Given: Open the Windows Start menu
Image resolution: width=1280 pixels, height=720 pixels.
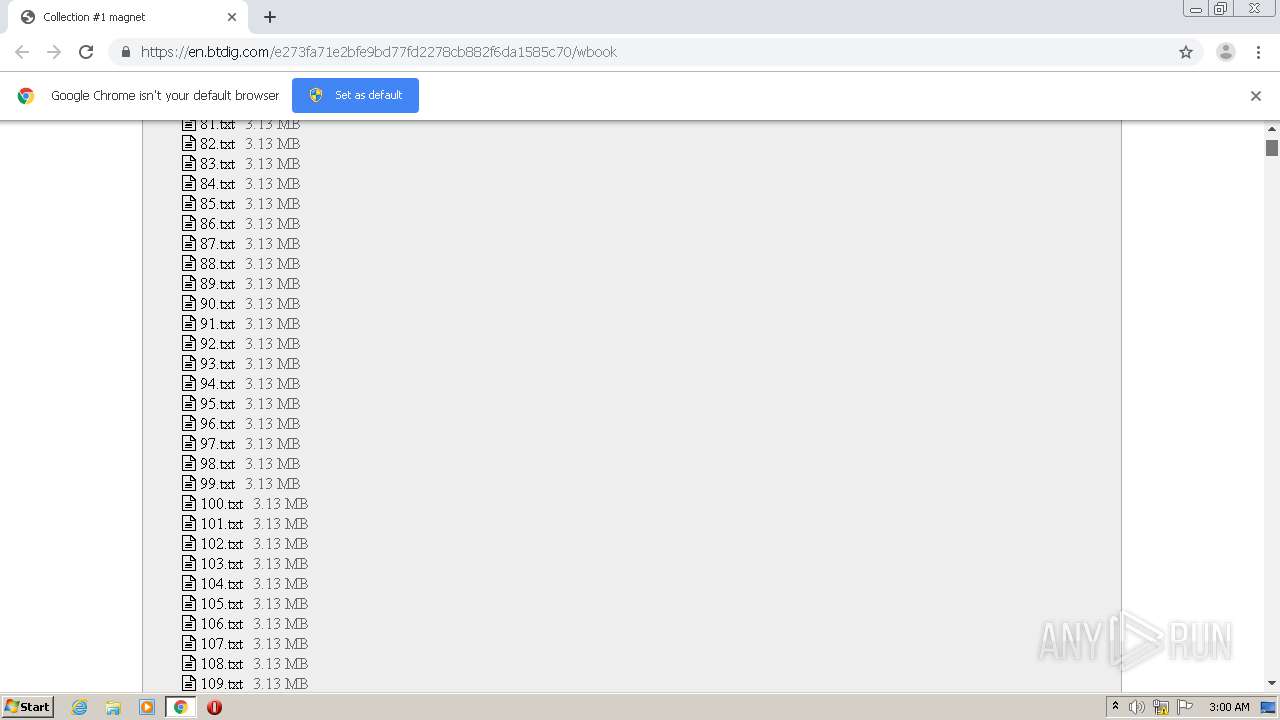Looking at the screenshot, I should click(28, 706).
